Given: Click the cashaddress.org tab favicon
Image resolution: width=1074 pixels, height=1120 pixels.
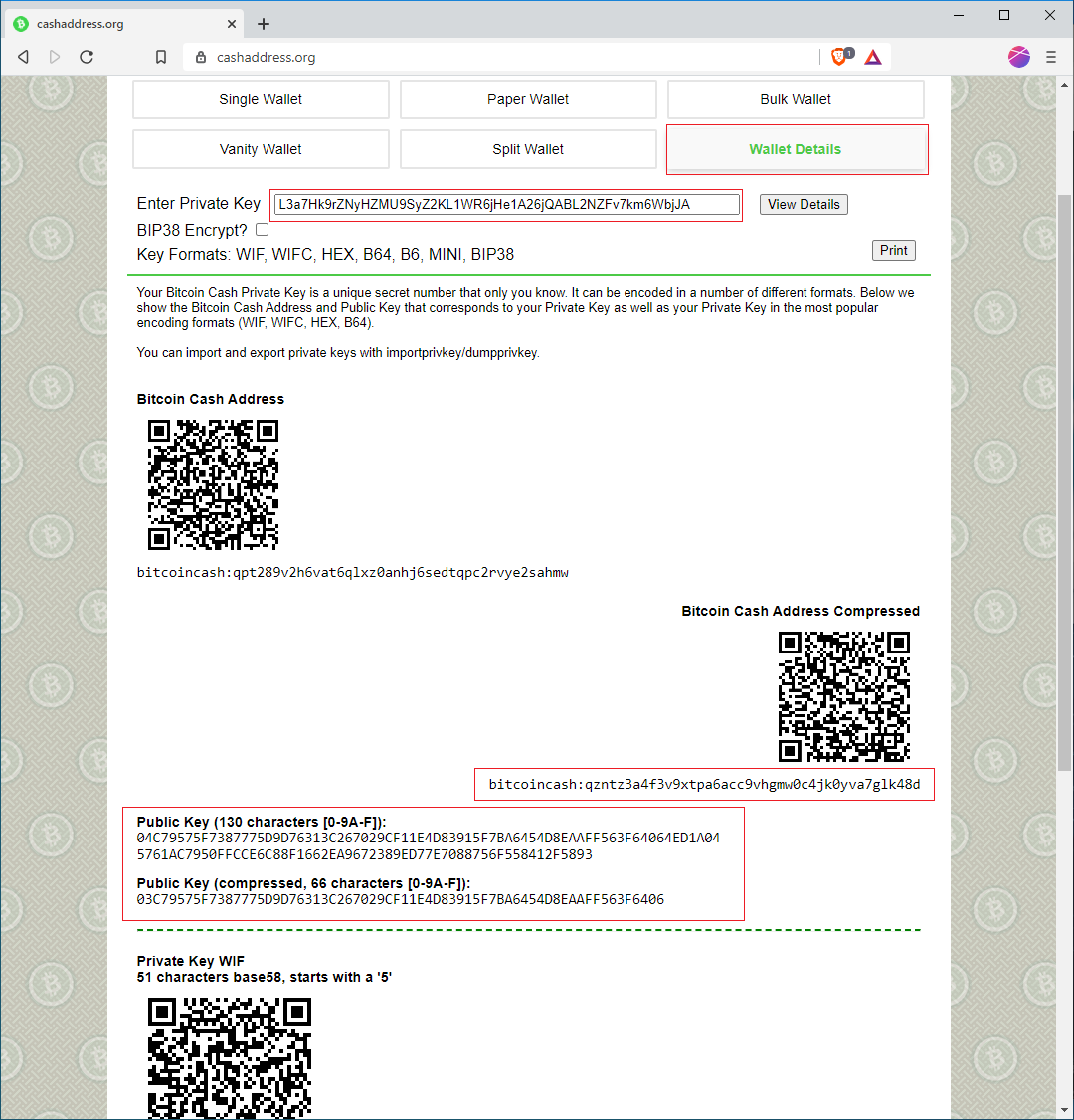Looking at the screenshot, I should pyautogui.click(x=21, y=24).
